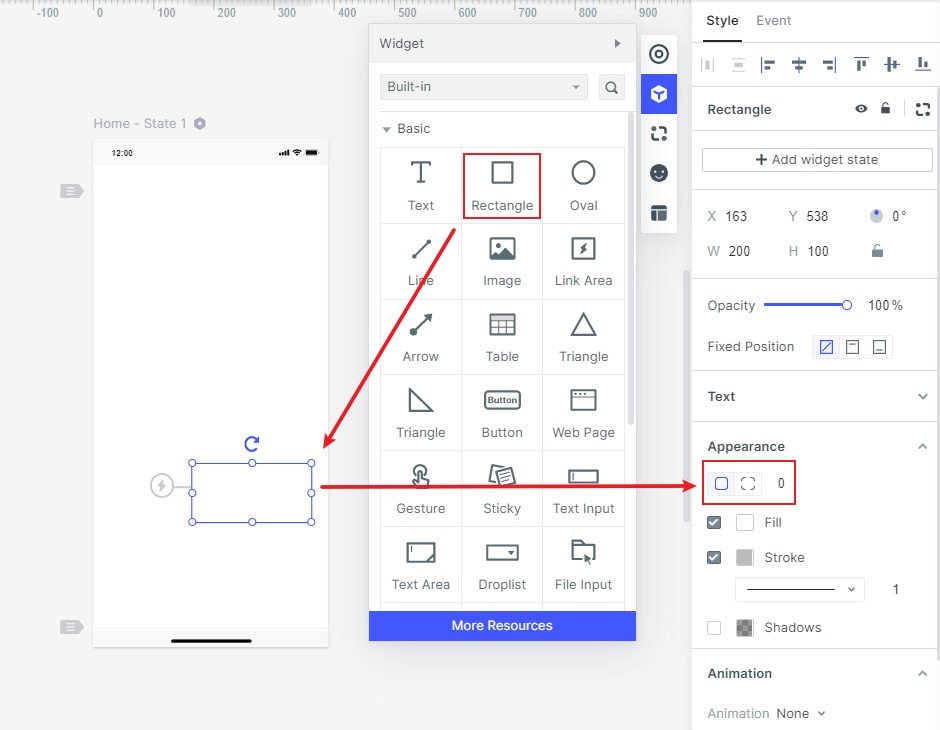The height and width of the screenshot is (730, 940).
Task: Open the component brackets panel in sidebar
Action: pos(659,134)
